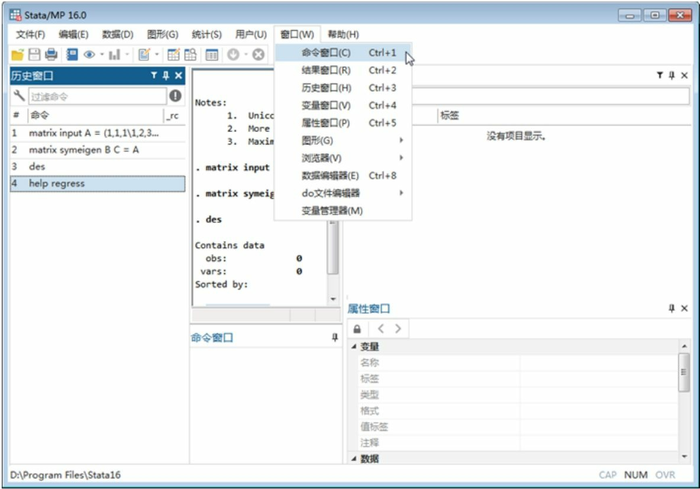The width and height of the screenshot is (700, 489).
Task: Close the 属性窗口 panel
Action: 684,308
